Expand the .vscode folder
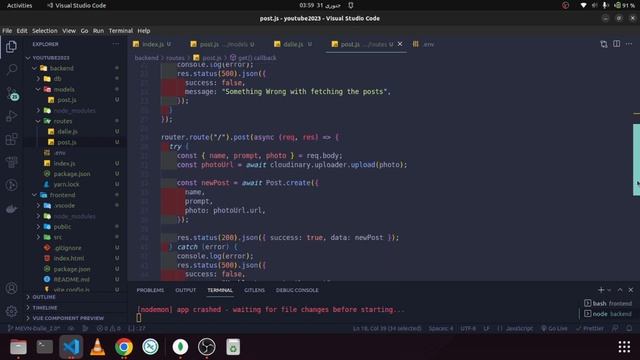 (64, 206)
